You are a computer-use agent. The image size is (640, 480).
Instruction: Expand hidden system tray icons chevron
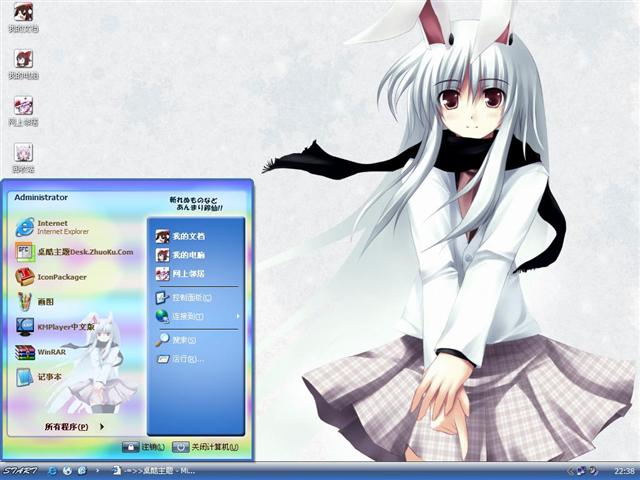(571, 471)
